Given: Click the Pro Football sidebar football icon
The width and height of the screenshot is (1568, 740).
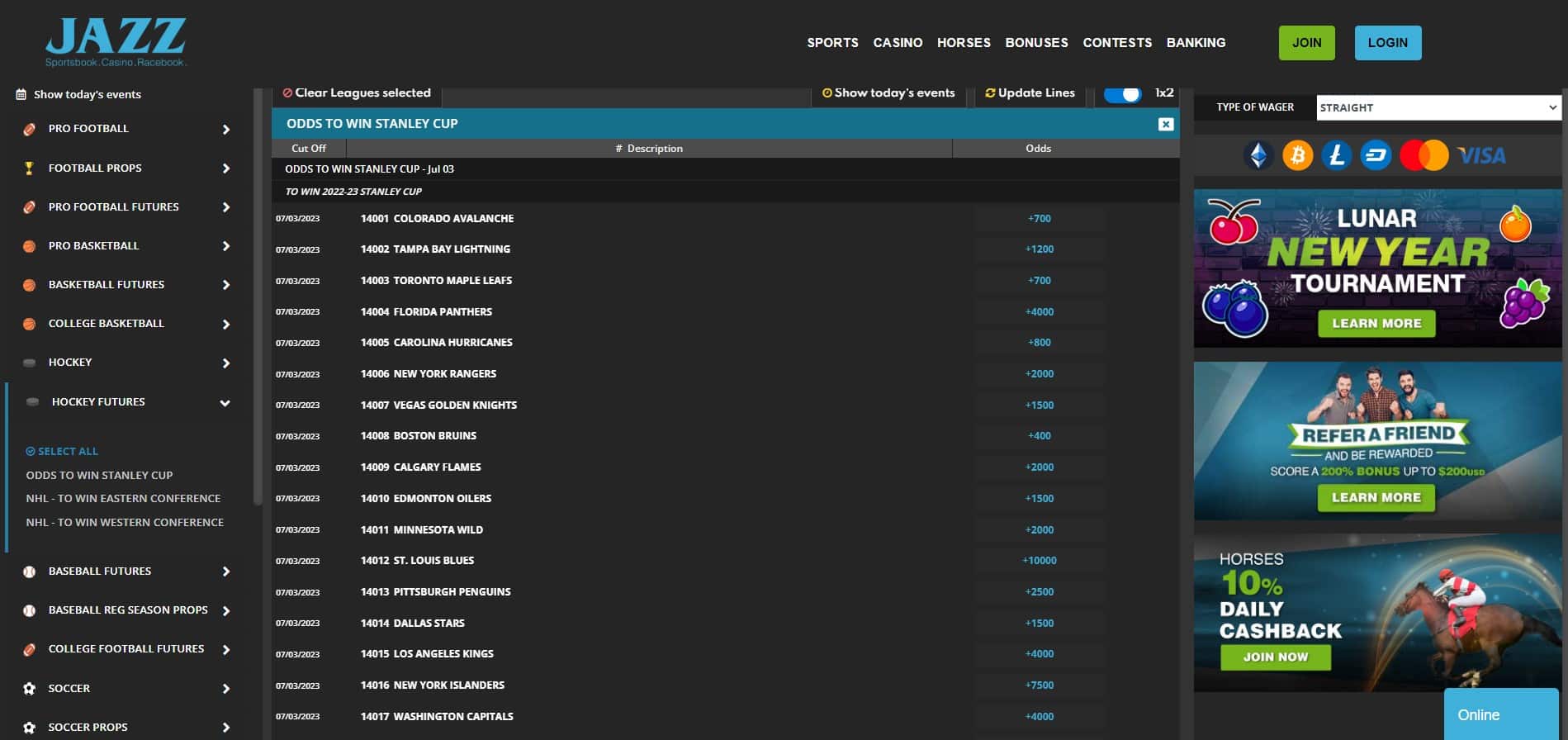Looking at the screenshot, I should (30, 130).
